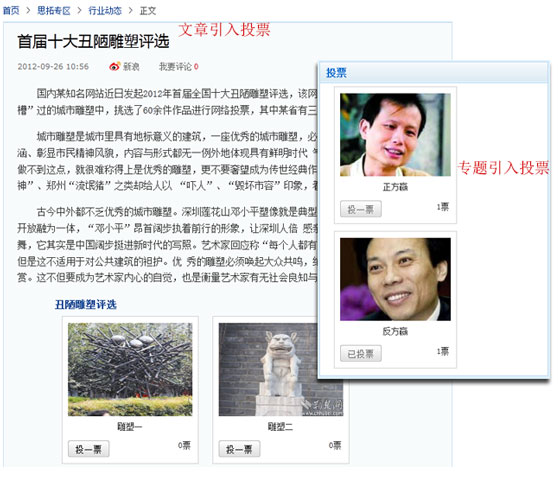Open the 雕塑一 bird nest sculpture image
The image size is (560, 477).
click(130, 370)
